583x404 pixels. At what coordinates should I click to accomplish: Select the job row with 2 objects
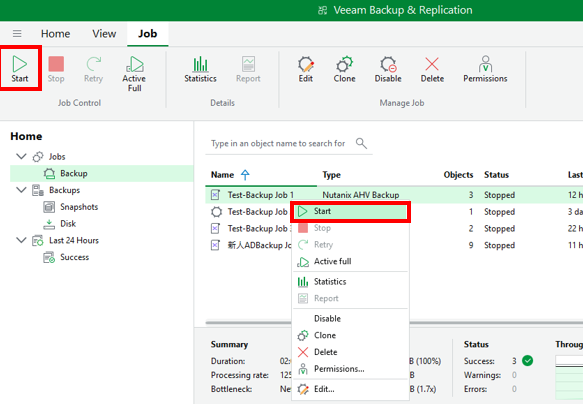495,228
